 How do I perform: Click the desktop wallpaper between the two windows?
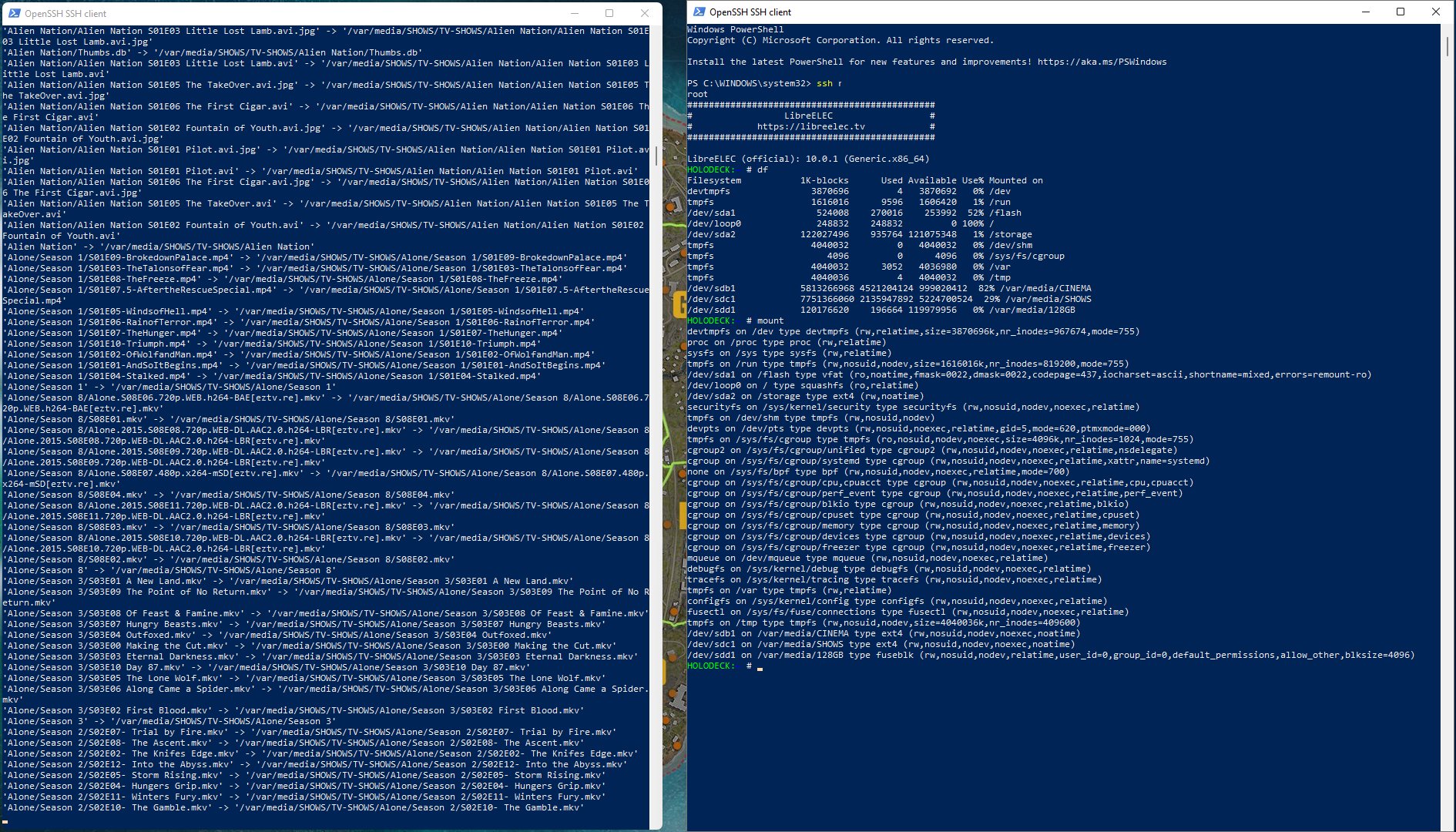coord(674,385)
